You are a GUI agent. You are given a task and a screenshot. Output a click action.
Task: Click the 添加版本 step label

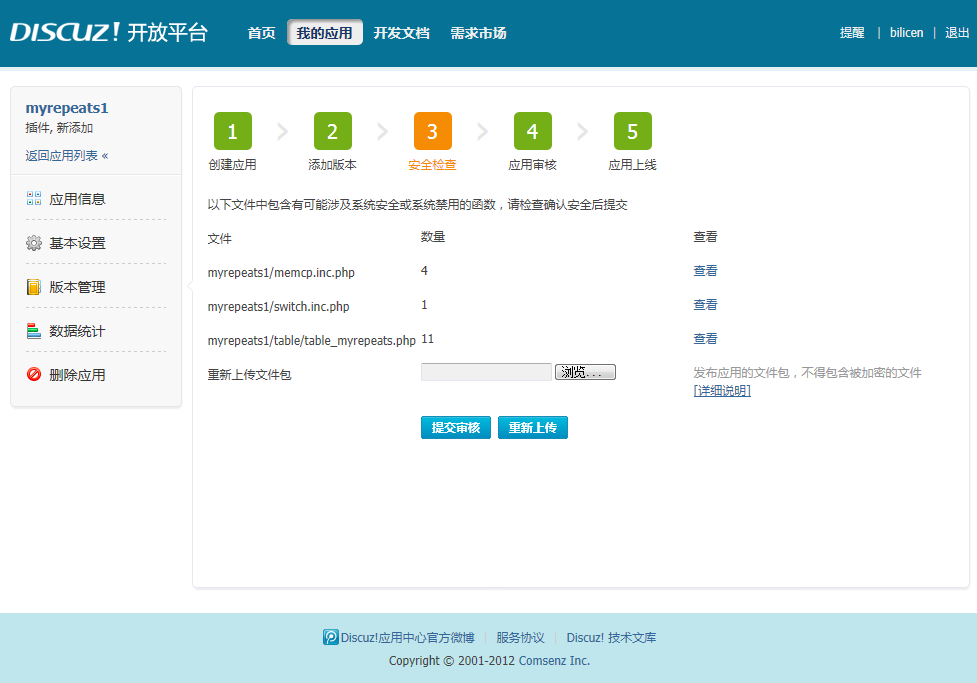point(333,165)
